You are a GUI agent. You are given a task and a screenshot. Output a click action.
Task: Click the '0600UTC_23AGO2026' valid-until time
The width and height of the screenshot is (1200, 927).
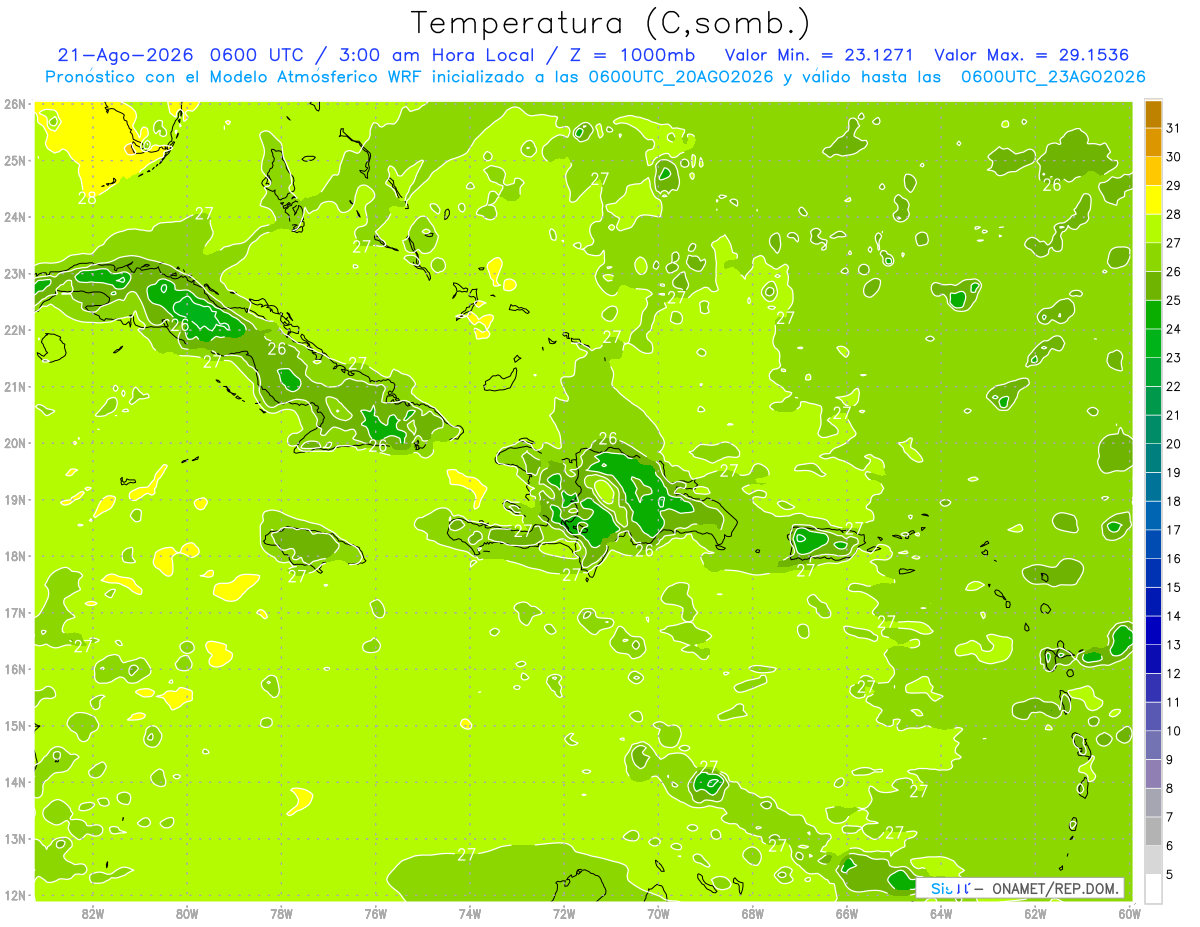point(1053,76)
